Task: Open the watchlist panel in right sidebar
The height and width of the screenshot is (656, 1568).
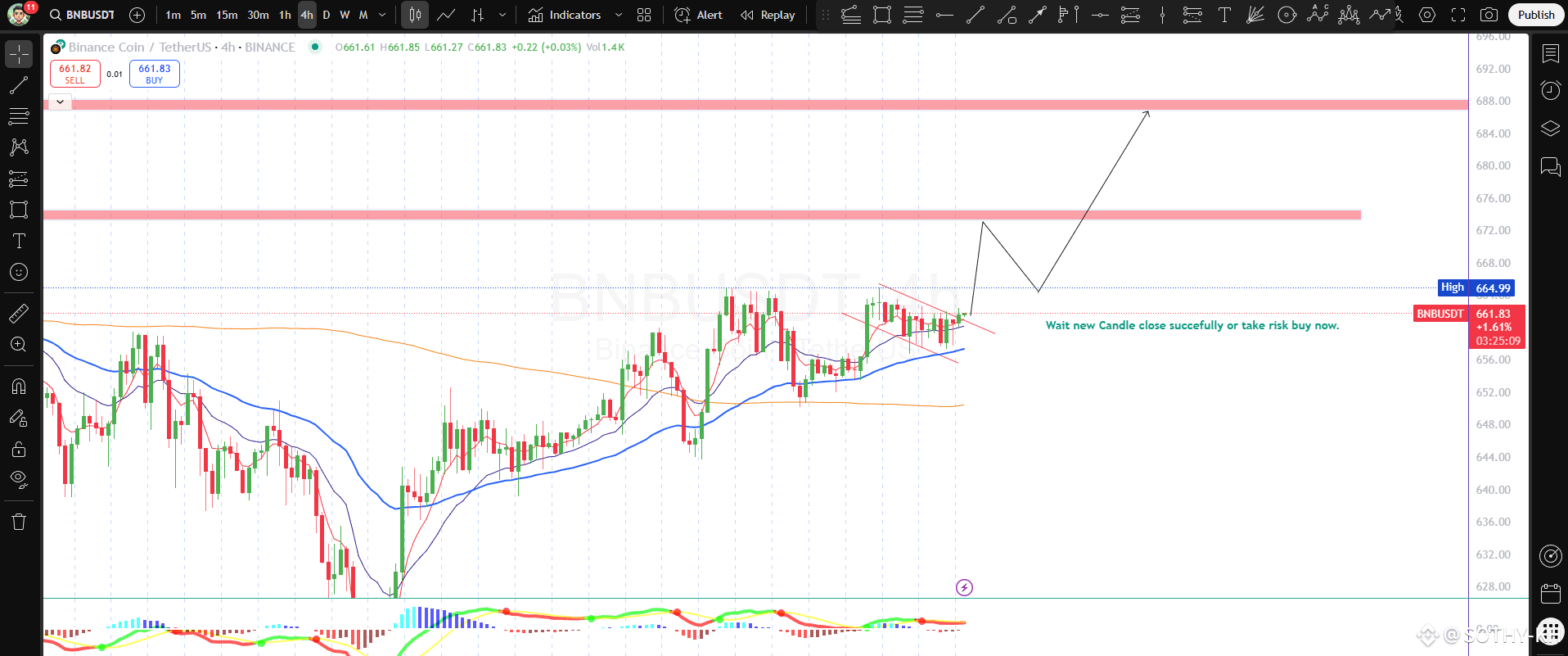Action: click(1551, 54)
